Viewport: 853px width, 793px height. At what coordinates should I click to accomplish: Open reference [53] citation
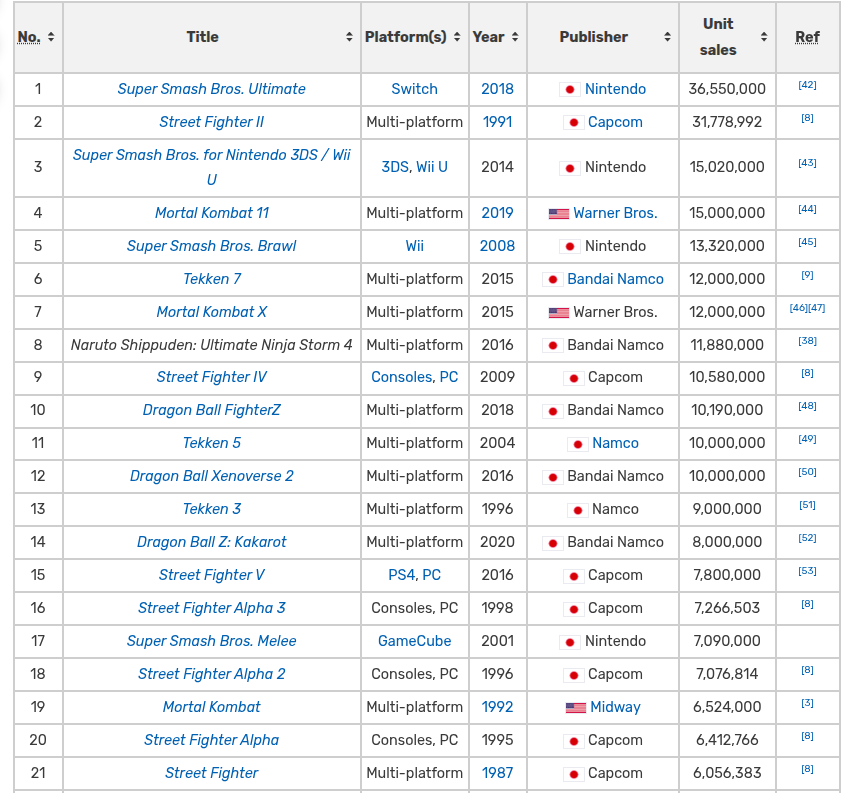click(x=807, y=571)
